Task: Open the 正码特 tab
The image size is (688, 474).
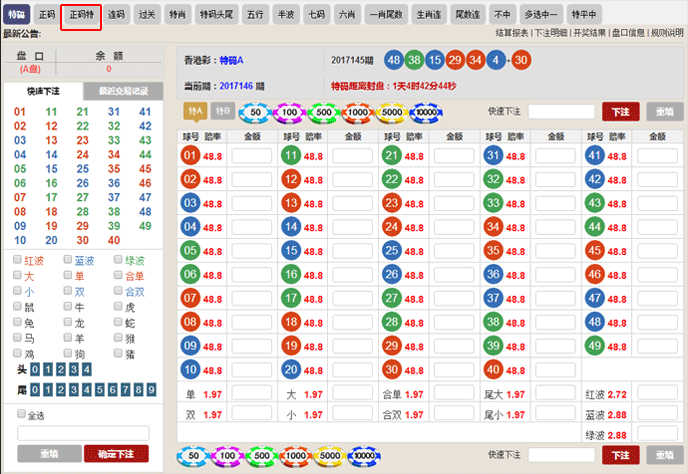Action: 88,15
